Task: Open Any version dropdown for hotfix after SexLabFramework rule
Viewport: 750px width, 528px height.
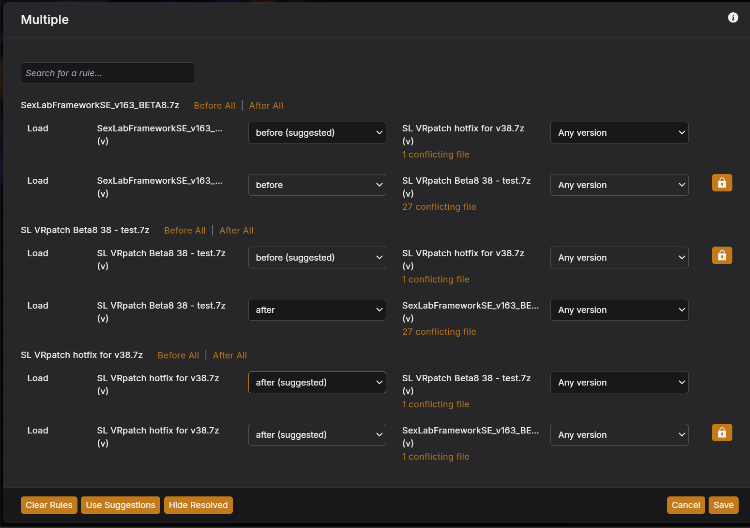Action: point(619,435)
